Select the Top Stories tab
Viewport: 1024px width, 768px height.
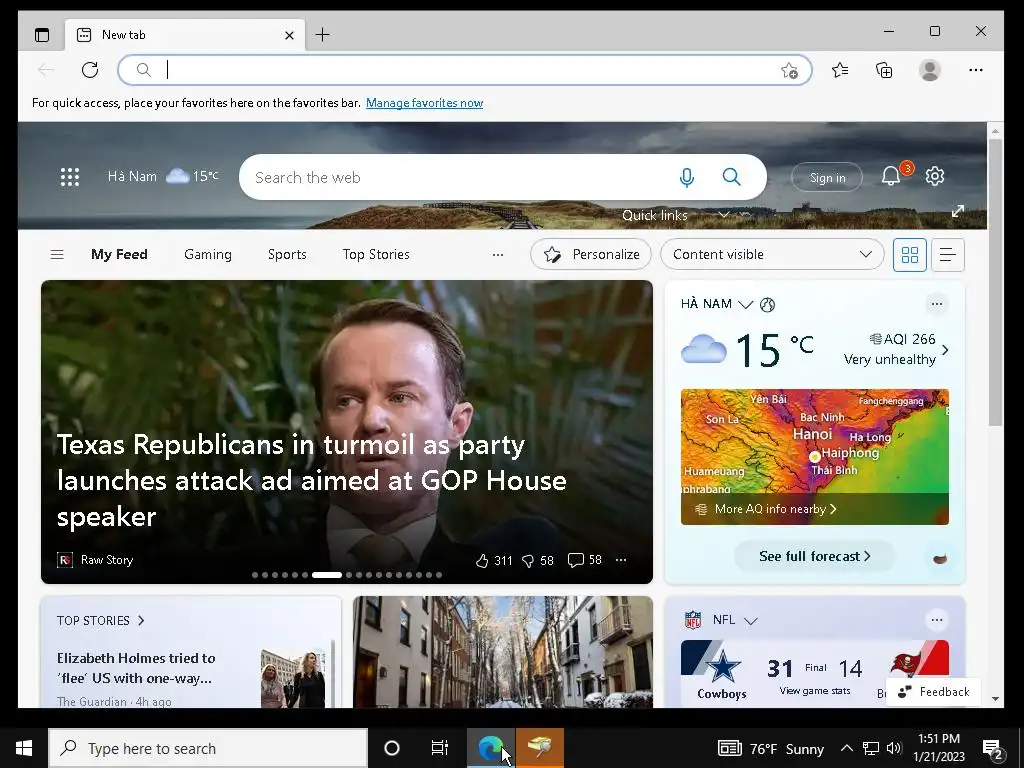click(376, 254)
